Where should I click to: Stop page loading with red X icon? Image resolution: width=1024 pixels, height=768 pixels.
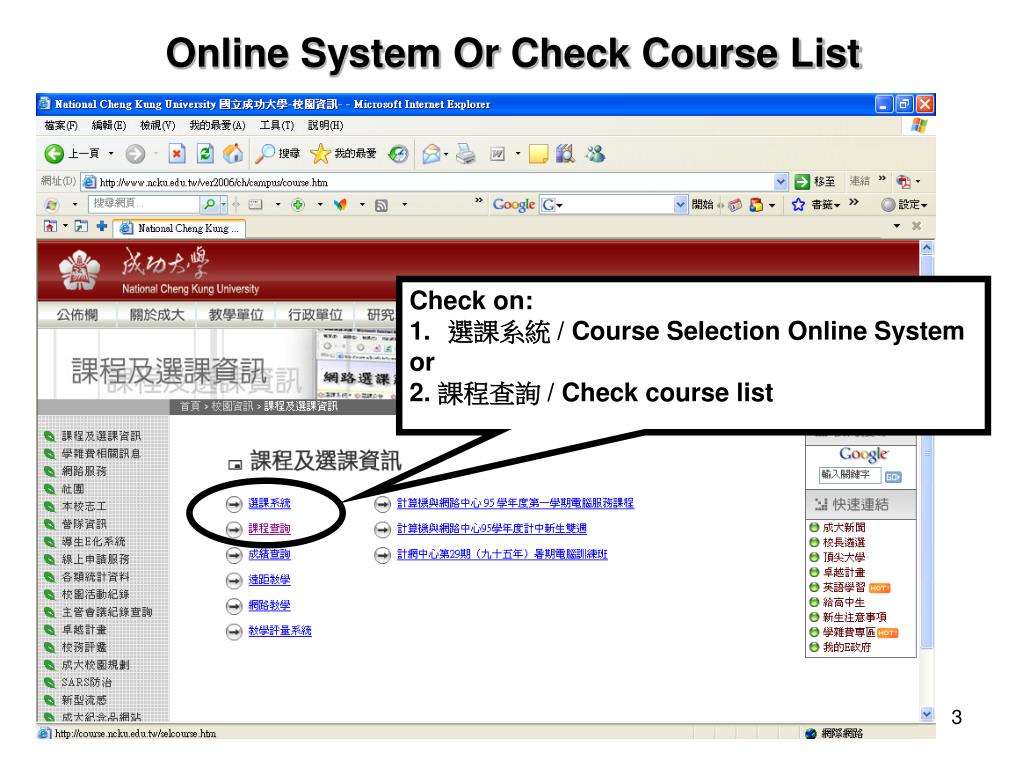[x=176, y=153]
